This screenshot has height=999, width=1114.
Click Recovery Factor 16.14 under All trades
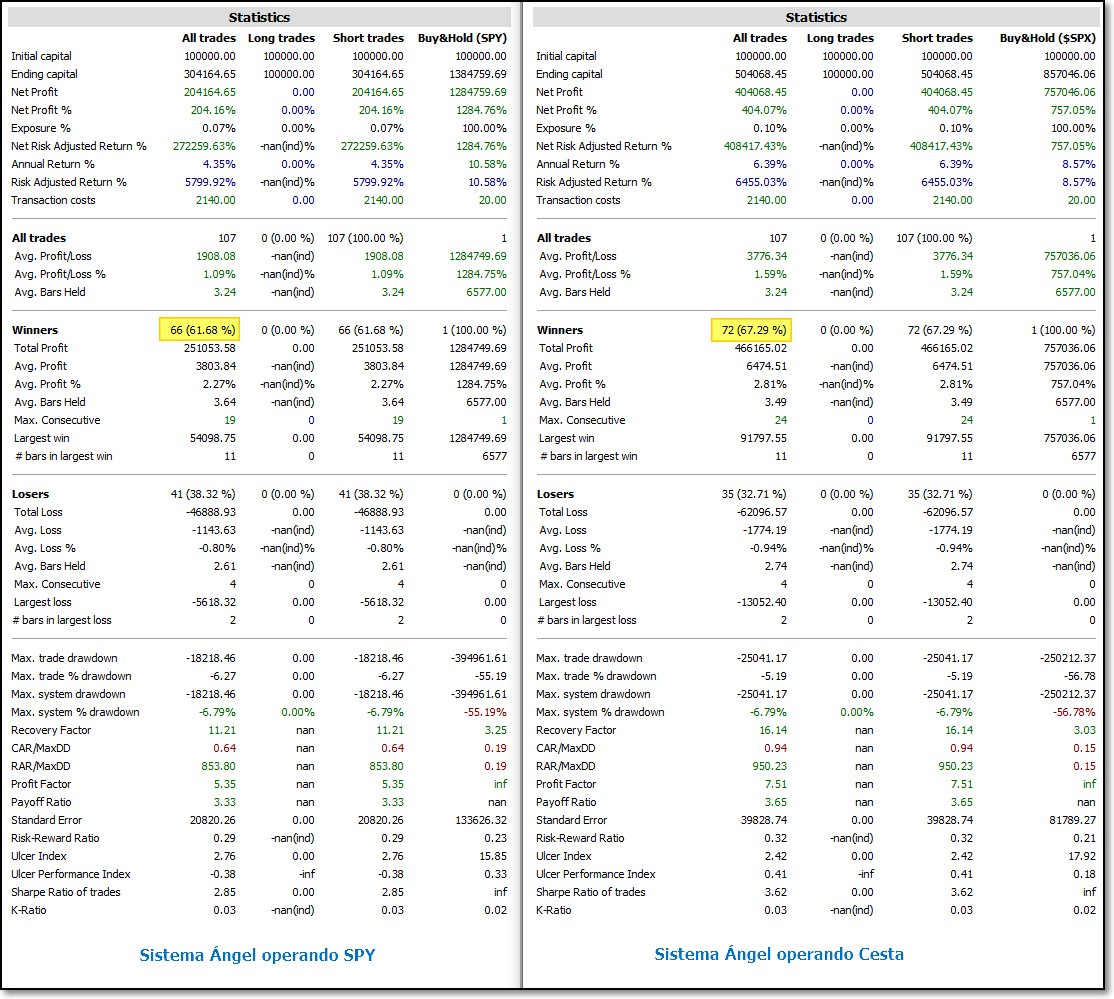pos(773,730)
